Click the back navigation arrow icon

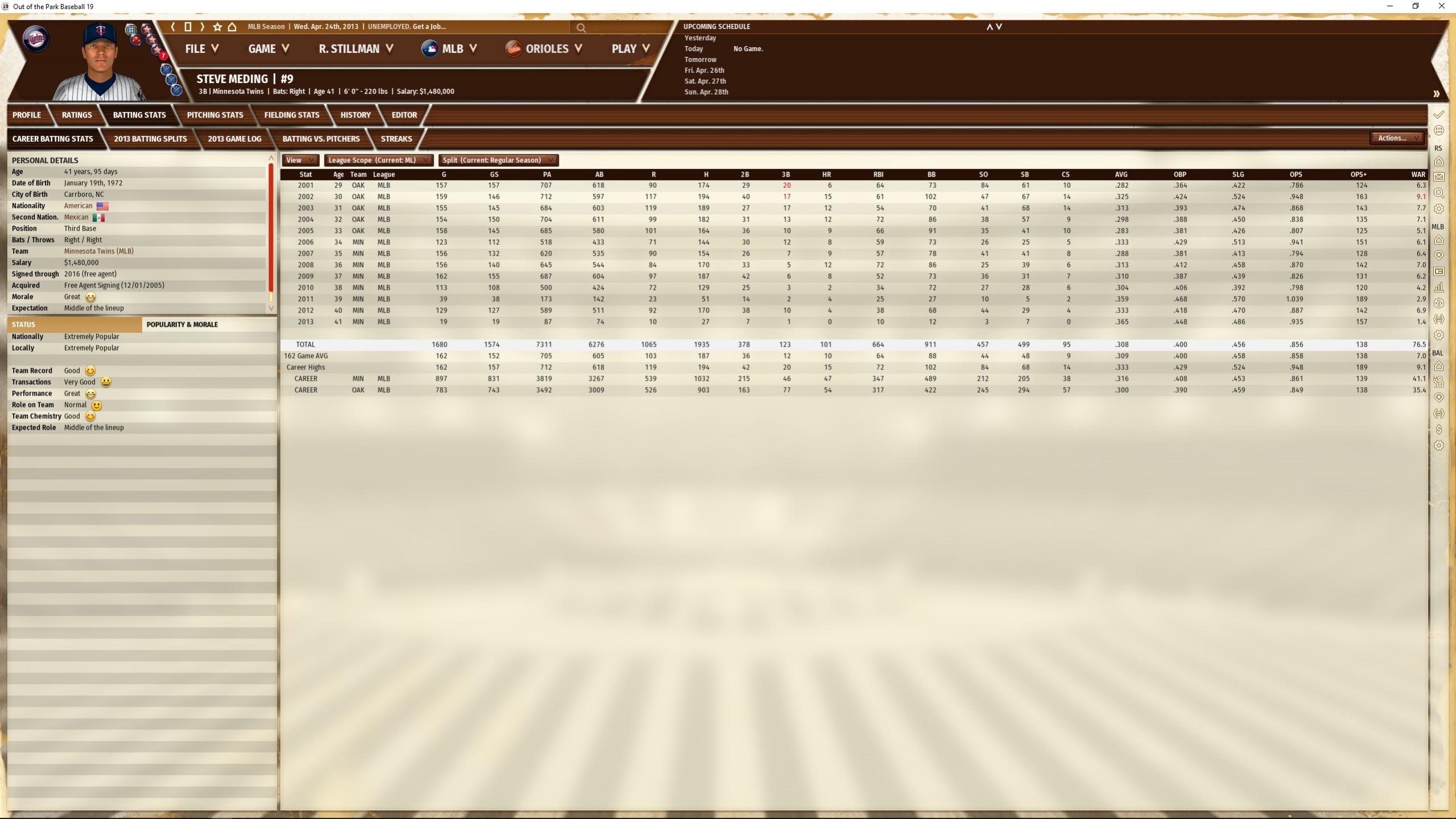click(x=173, y=27)
